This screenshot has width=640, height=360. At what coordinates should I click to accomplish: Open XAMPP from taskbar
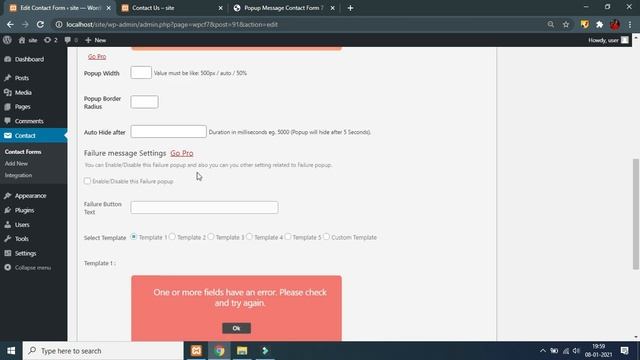tap(196, 351)
